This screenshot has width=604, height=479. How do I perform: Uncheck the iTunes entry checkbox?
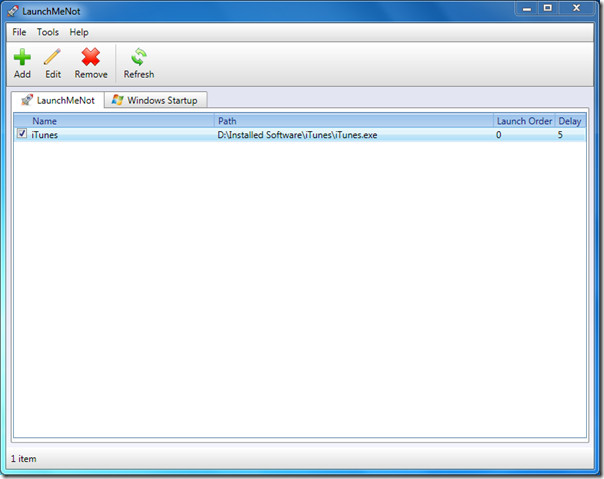point(22,134)
